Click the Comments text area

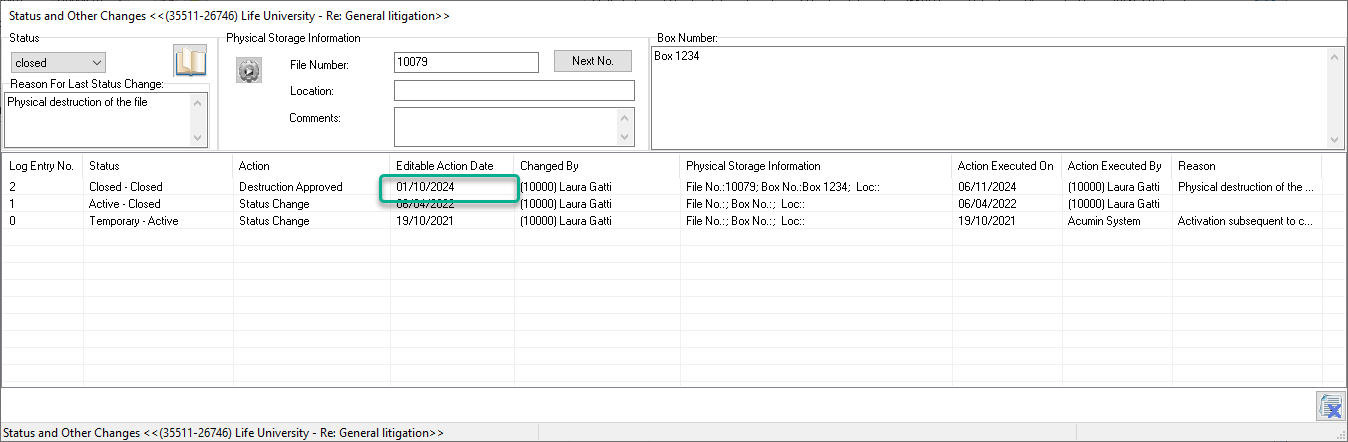[x=506, y=127]
